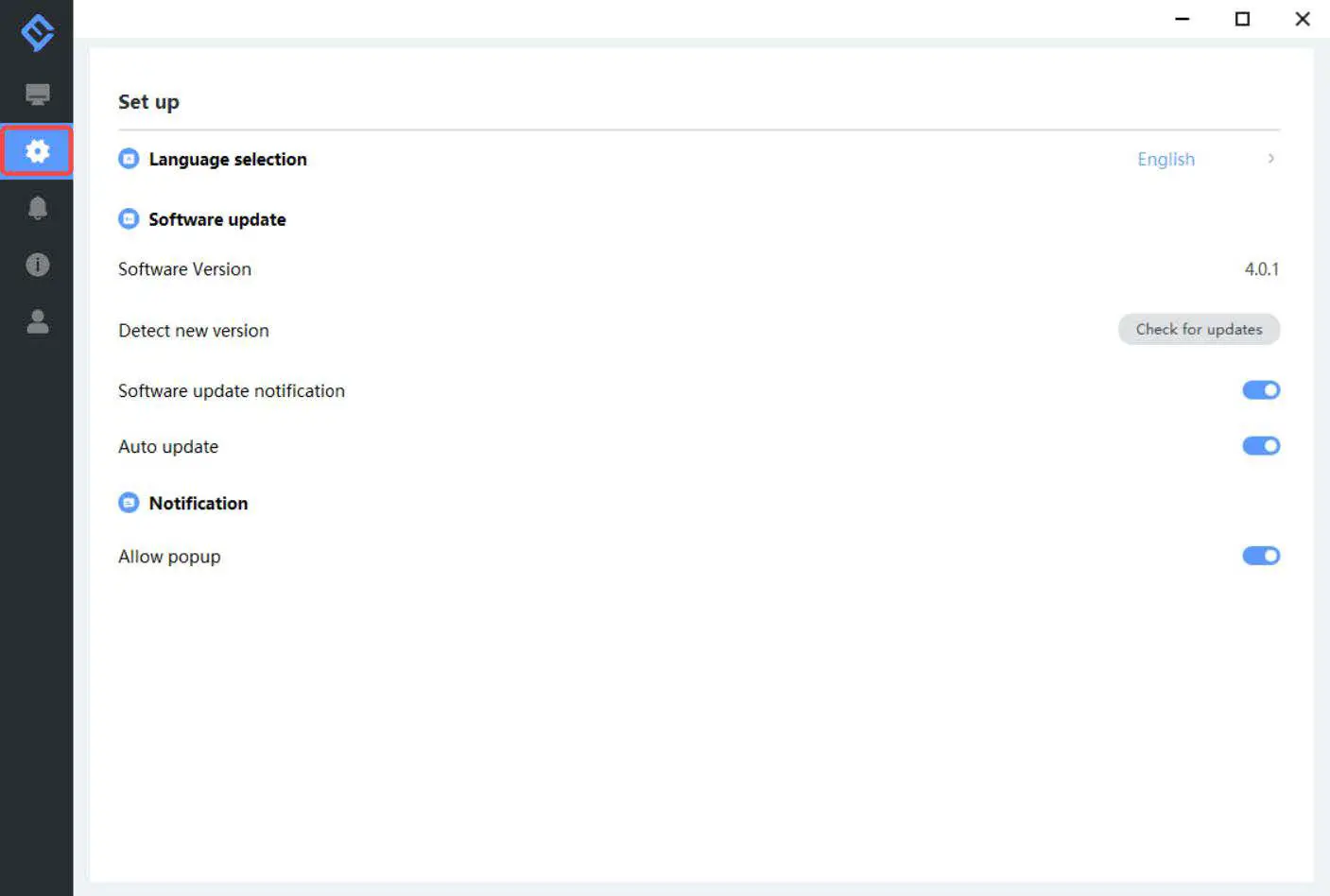Image resolution: width=1330 pixels, height=896 pixels.
Task: Click the Detect new version label
Action: (x=194, y=331)
